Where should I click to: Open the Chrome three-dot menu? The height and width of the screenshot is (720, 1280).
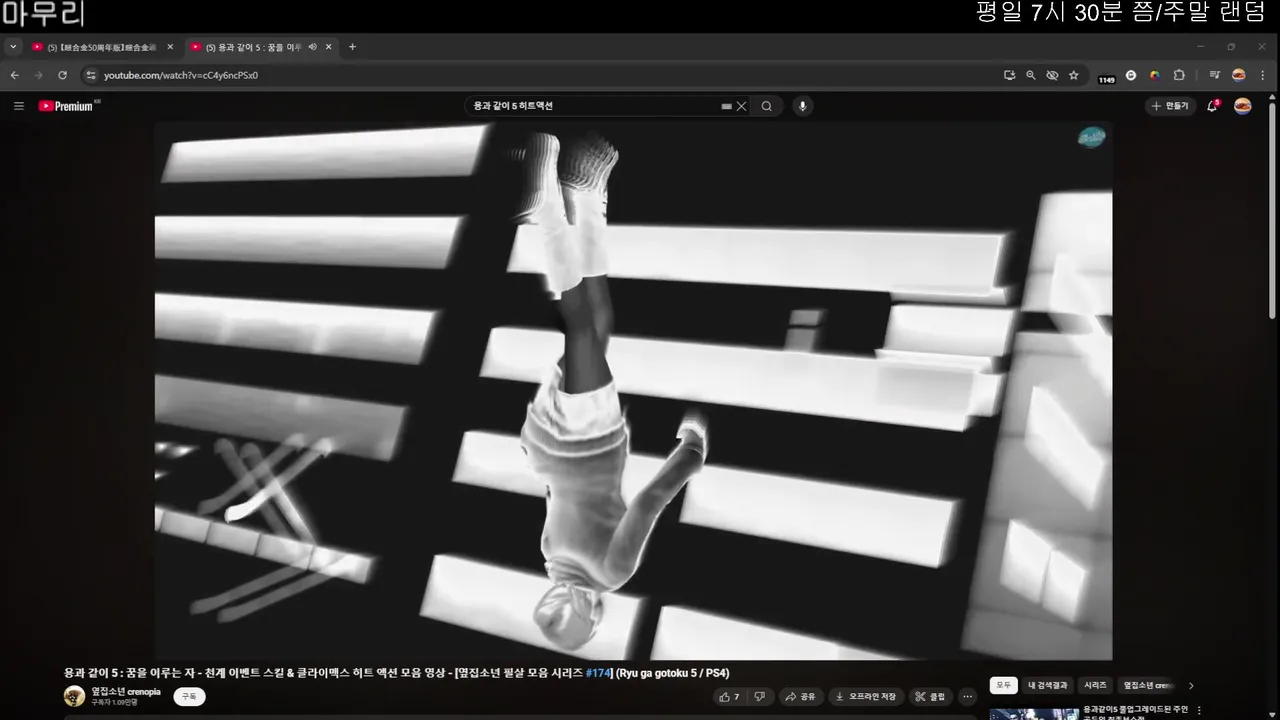pyautogui.click(x=1264, y=75)
